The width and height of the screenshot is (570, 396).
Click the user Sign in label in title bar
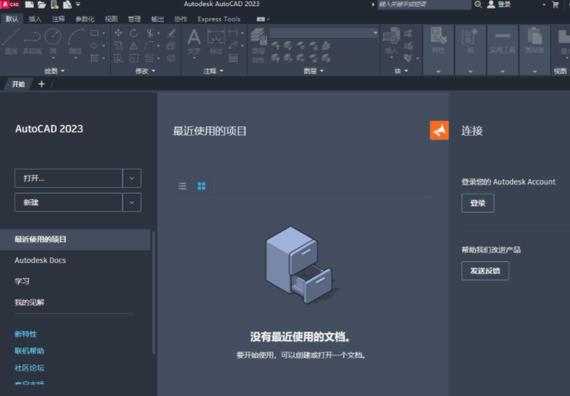pyautogui.click(x=504, y=4)
